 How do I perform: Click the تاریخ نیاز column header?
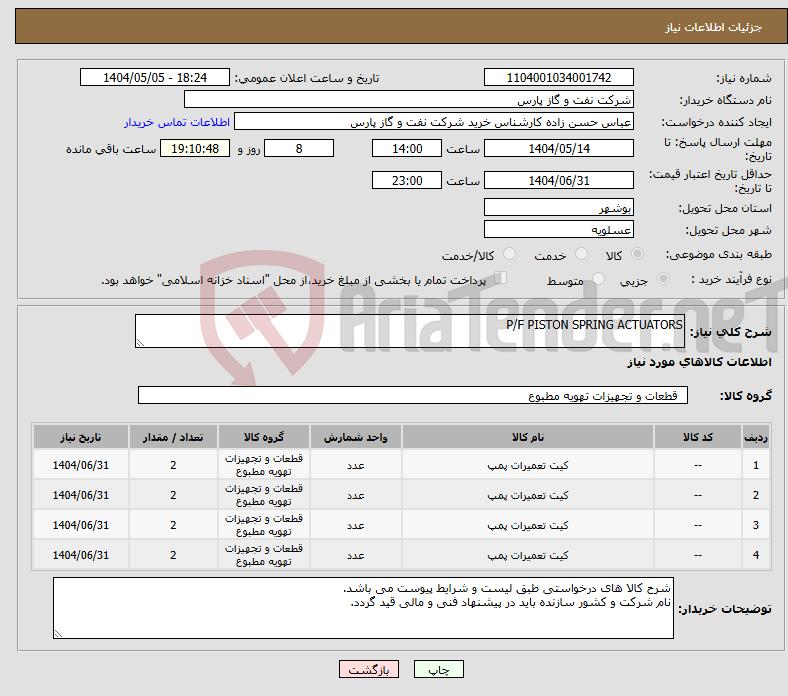(80, 437)
